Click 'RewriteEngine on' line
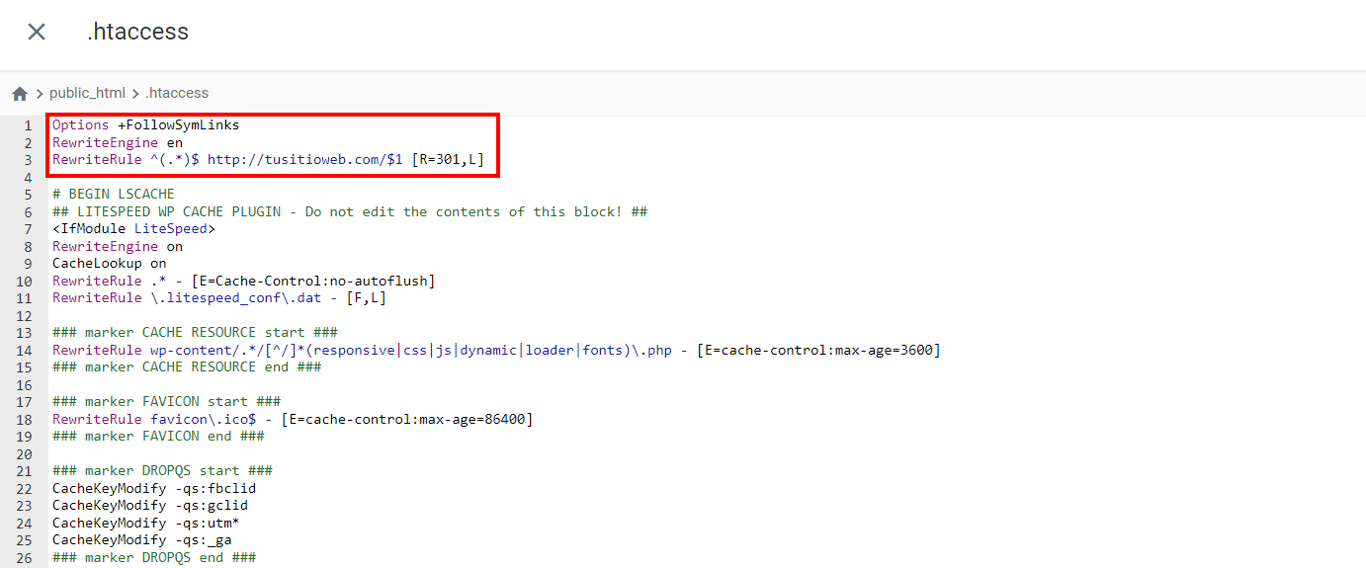 118,246
